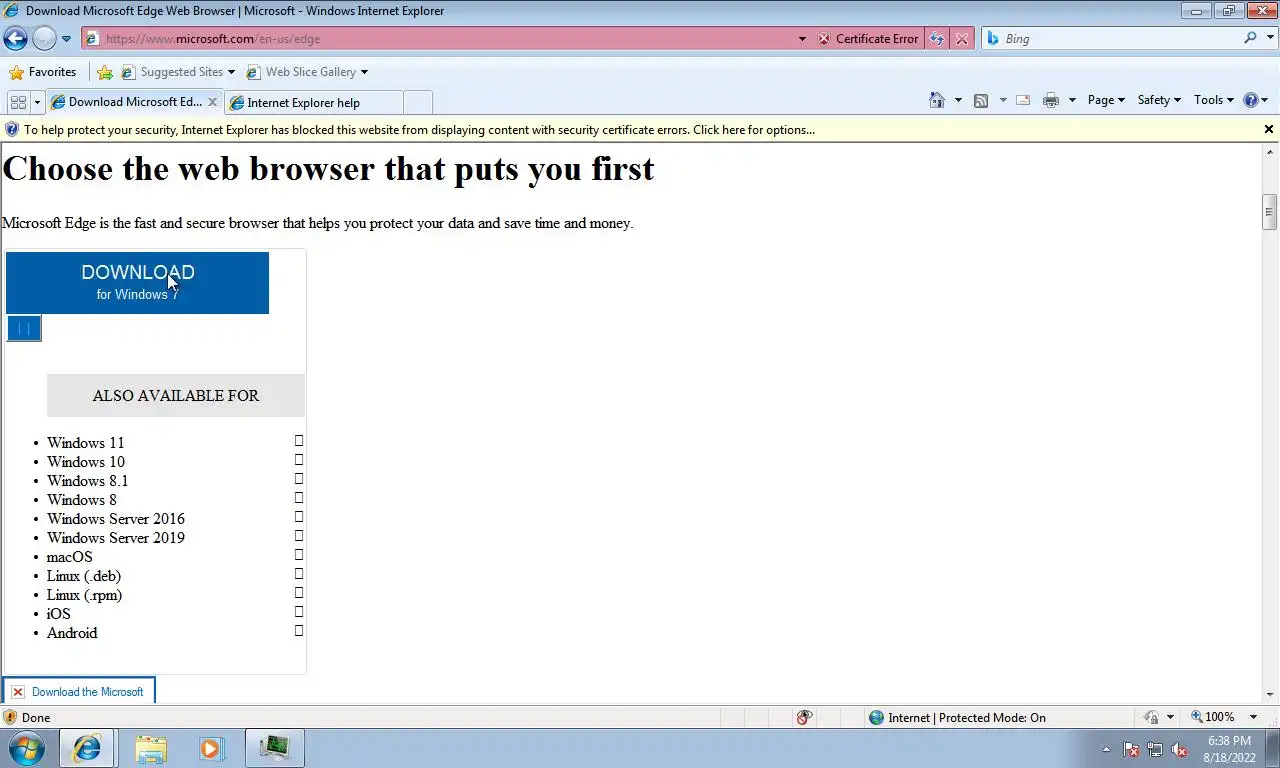Open the address bar autocomplete dropdown

[x=802, y=39]
